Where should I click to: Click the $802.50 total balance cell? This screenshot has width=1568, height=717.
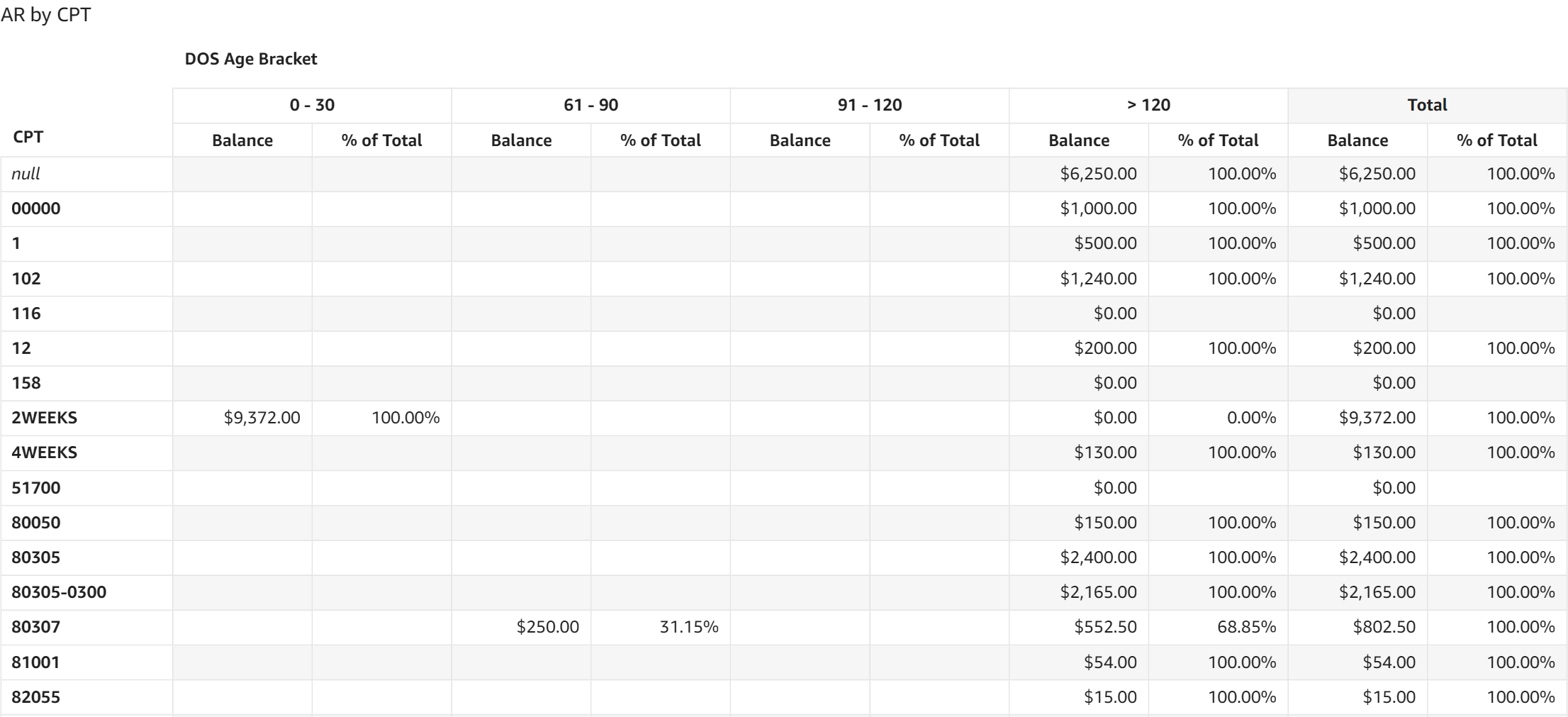(x=1384, y=627)
